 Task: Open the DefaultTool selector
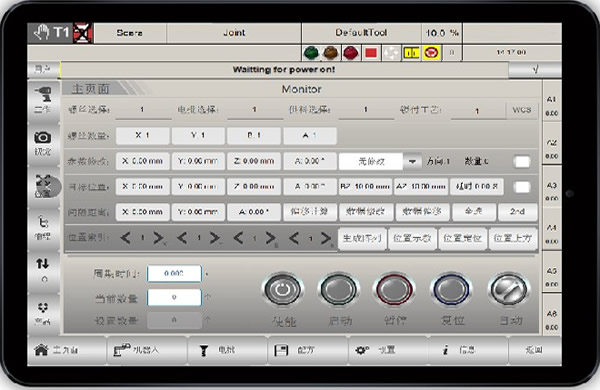(x=362, y=33)
